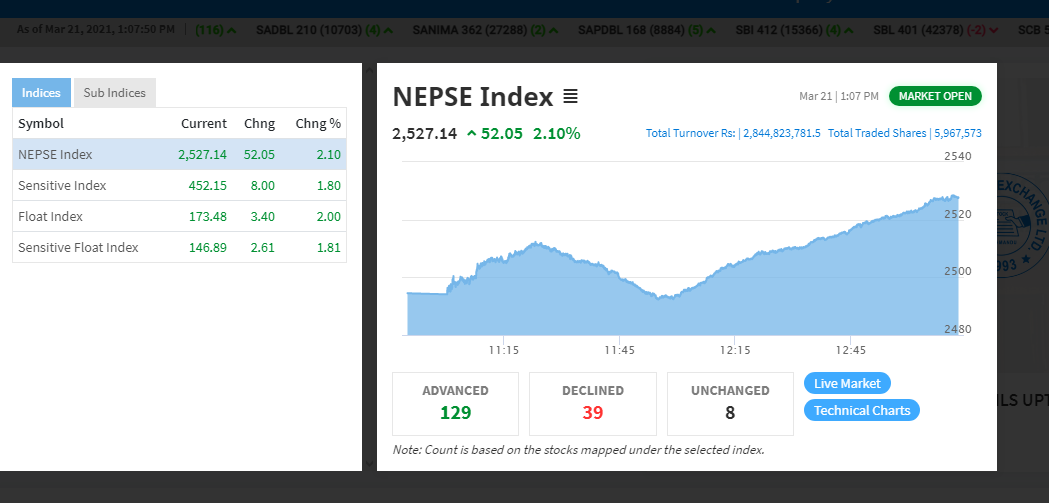The image size is (1049, 503).
Task: Click the DECLINED 39 box
Action: coord(593,404)
